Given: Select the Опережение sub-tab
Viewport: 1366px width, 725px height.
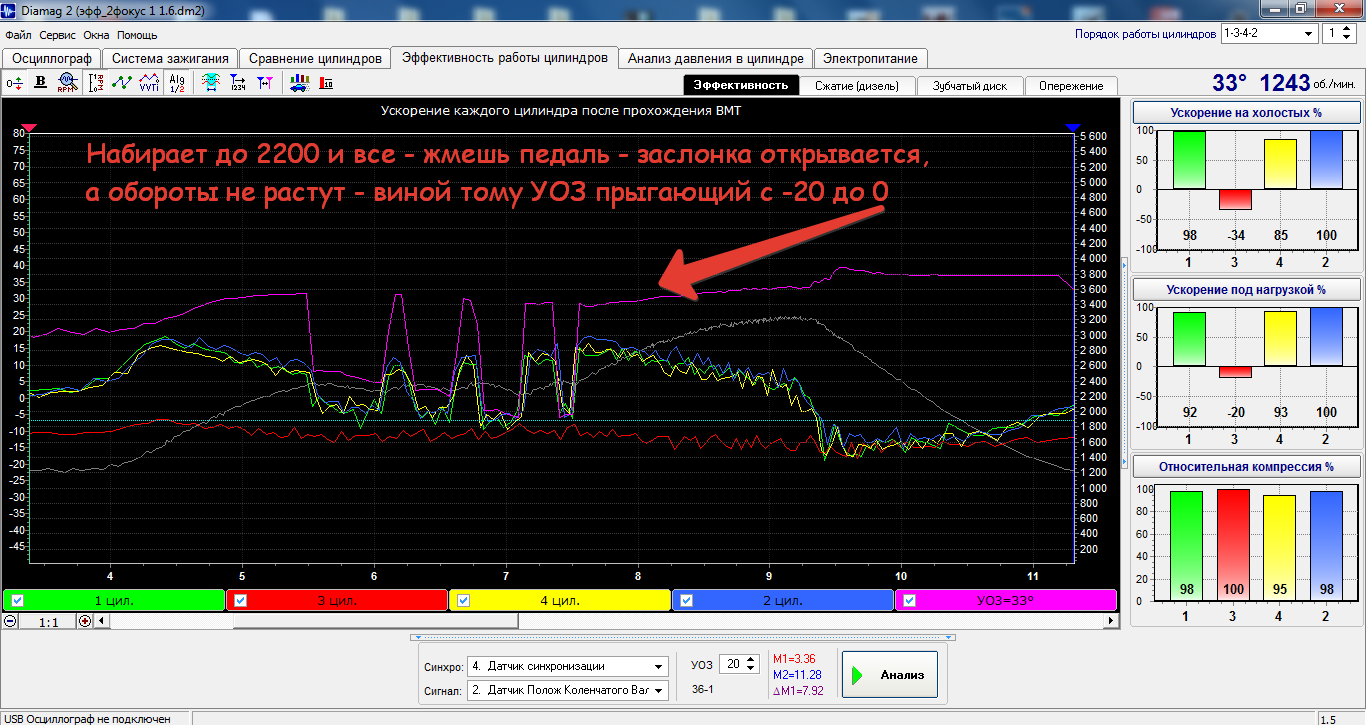Looking at the screenshot, I should [1071, 86].
